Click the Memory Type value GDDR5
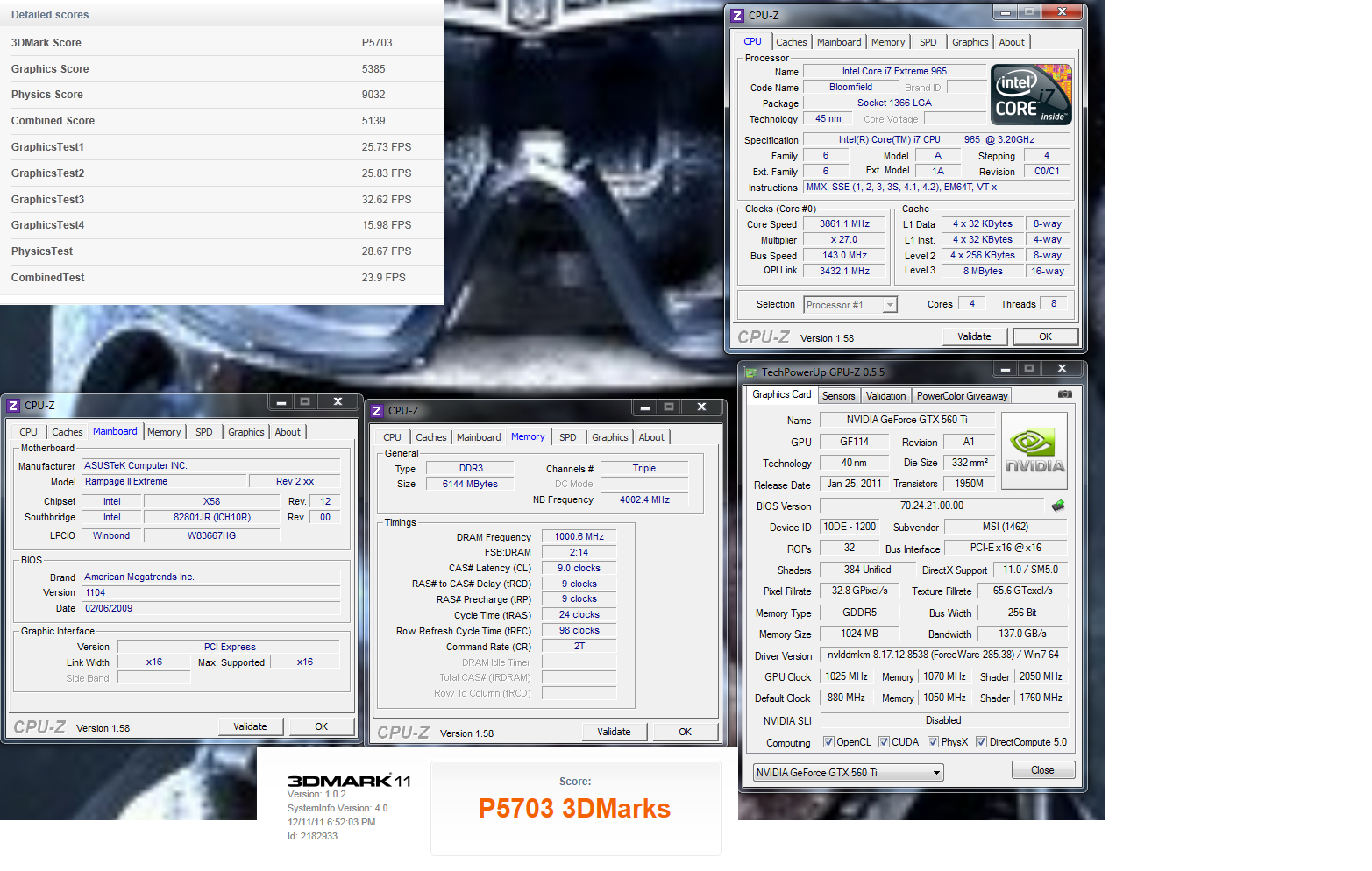This screenshot has height=871, width=1372. (859, 613)
